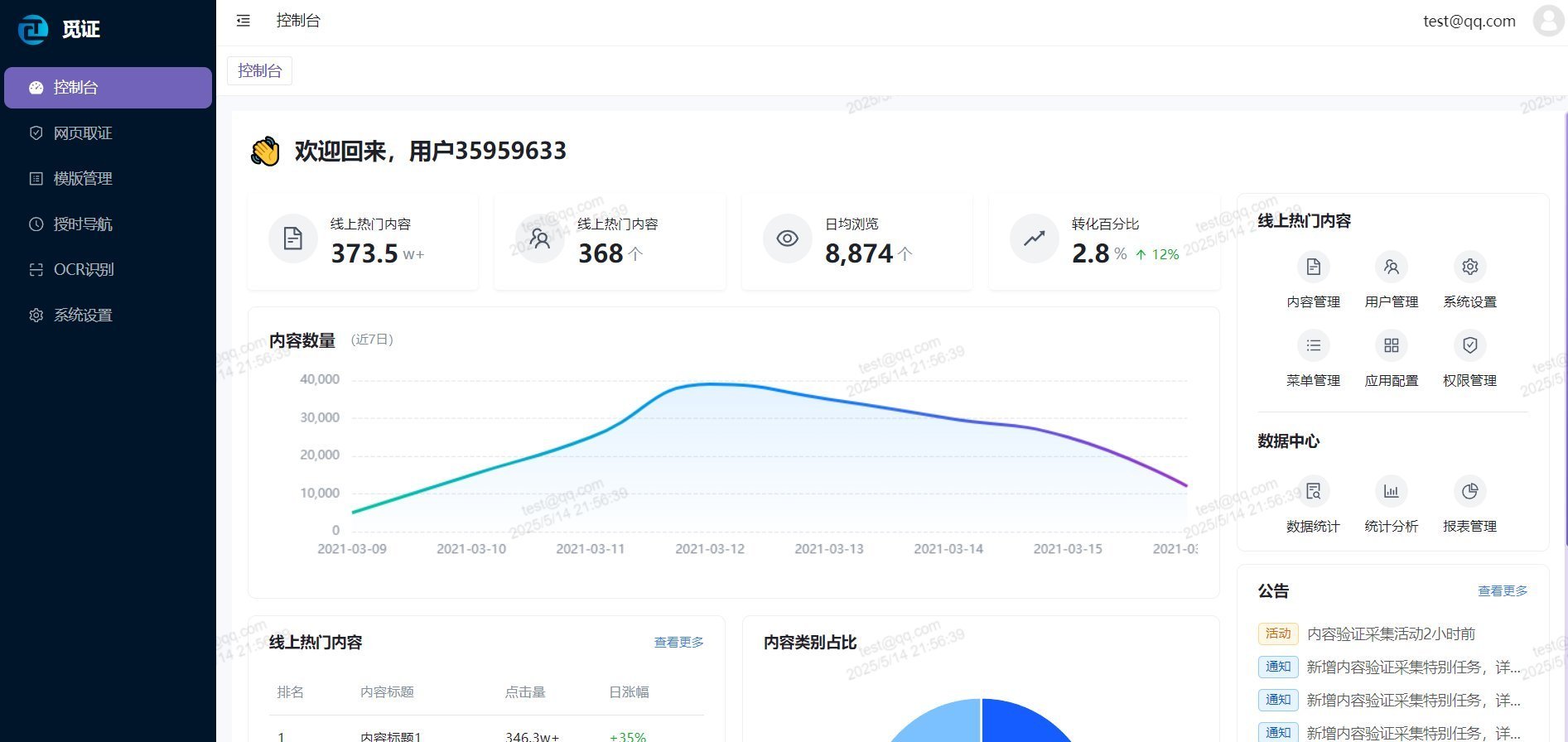Screen dimensions: 1568x742
Task: Click 查看更多 beside 线上热门内容 table
Action: [678, 643]
